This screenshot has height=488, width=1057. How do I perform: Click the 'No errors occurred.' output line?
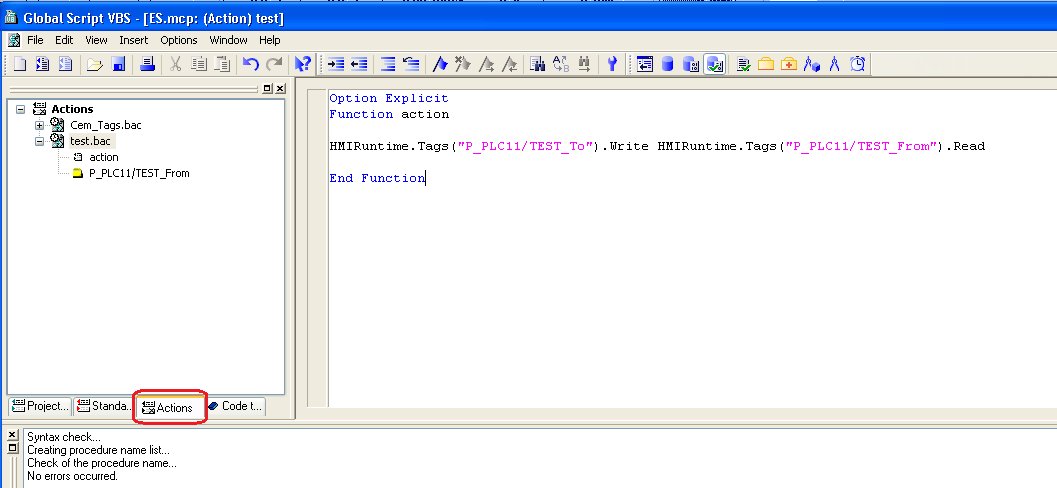pyautogui.click(x=72, y=476)
